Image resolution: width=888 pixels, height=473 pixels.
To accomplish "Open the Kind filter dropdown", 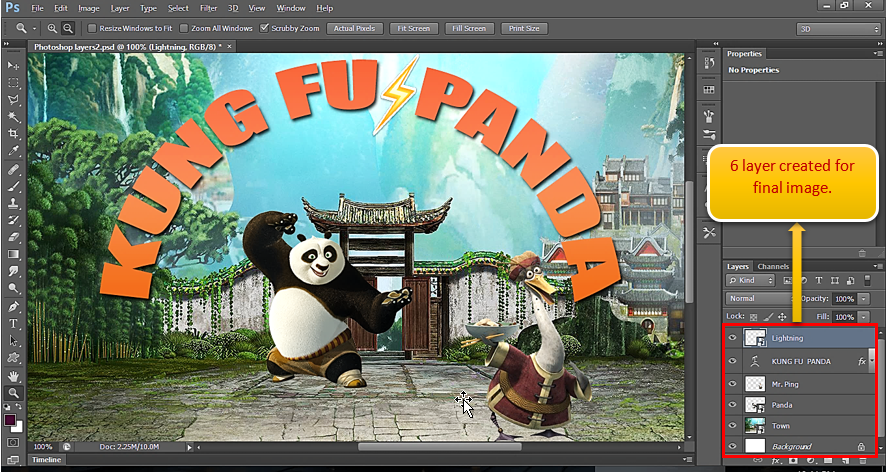I will pos(750,280).
